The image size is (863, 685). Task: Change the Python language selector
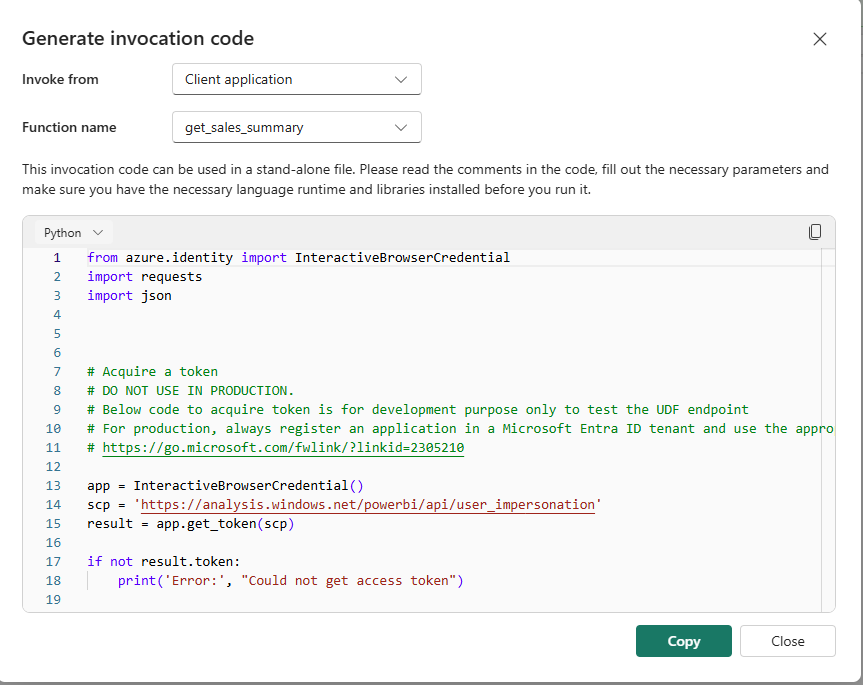pyautogui.click(x=74, y=233)
